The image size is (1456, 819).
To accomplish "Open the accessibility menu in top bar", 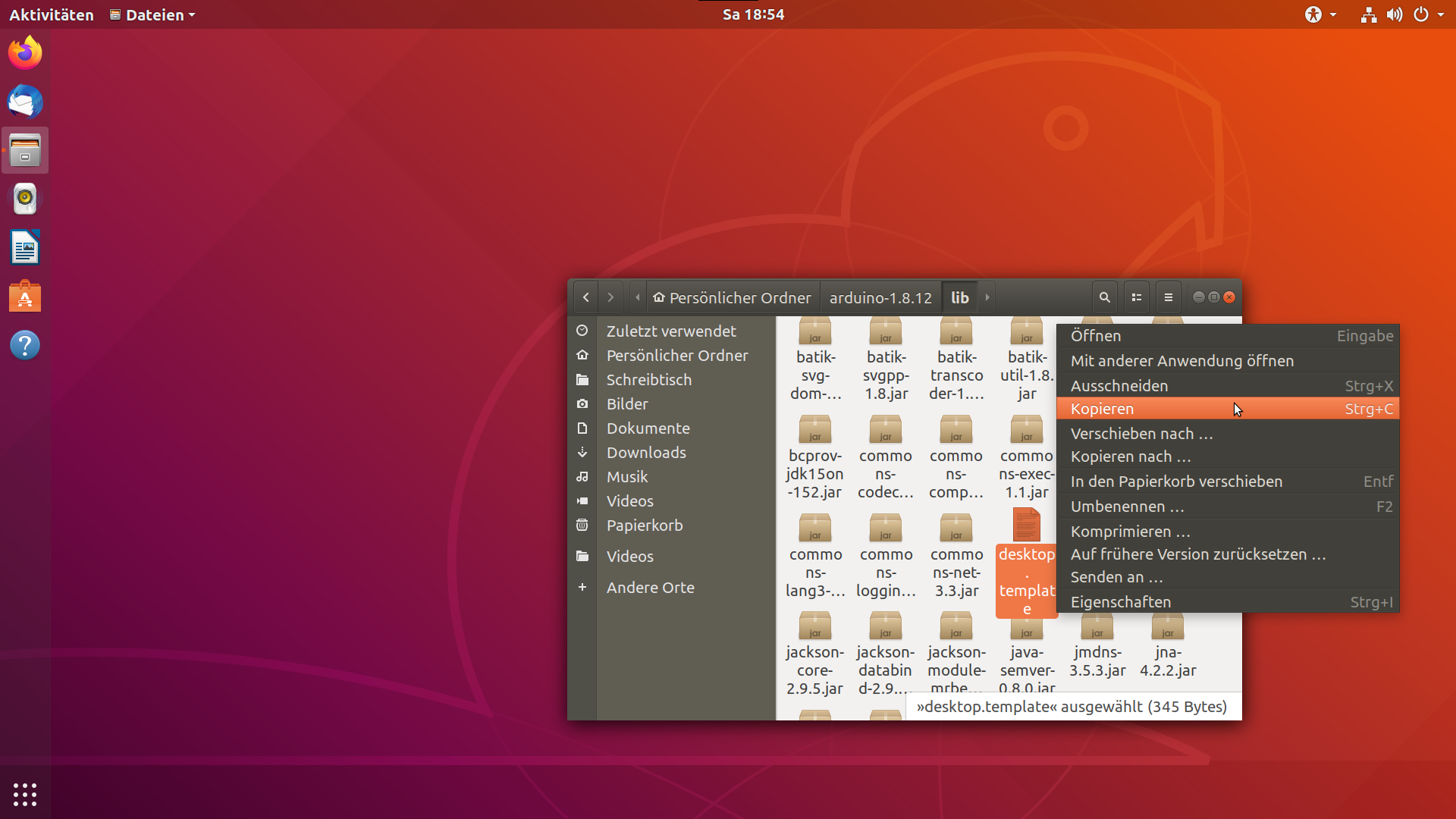I will point(1320,14).
